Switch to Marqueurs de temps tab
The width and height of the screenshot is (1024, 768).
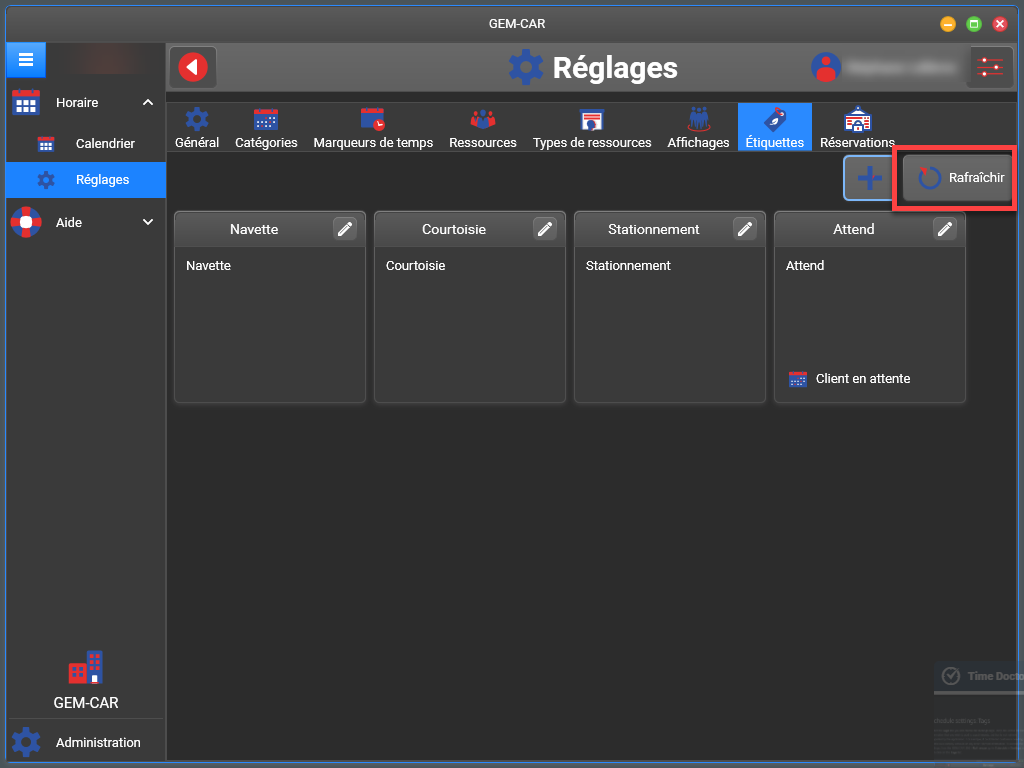click(x=373, y=128)
